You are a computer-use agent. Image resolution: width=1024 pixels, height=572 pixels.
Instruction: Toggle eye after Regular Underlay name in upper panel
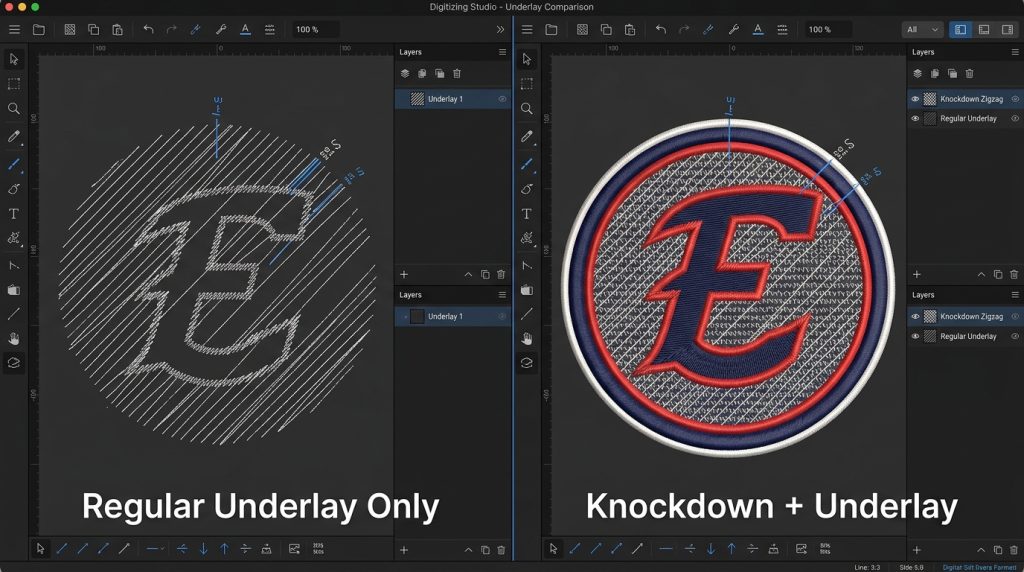tap(1015, 119)
